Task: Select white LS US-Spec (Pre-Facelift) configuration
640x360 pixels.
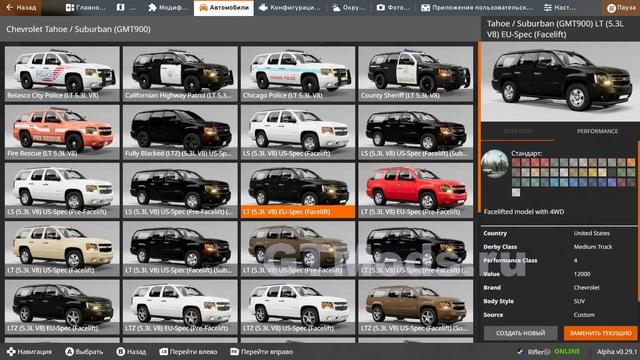Action: click(x=62, y=191)
